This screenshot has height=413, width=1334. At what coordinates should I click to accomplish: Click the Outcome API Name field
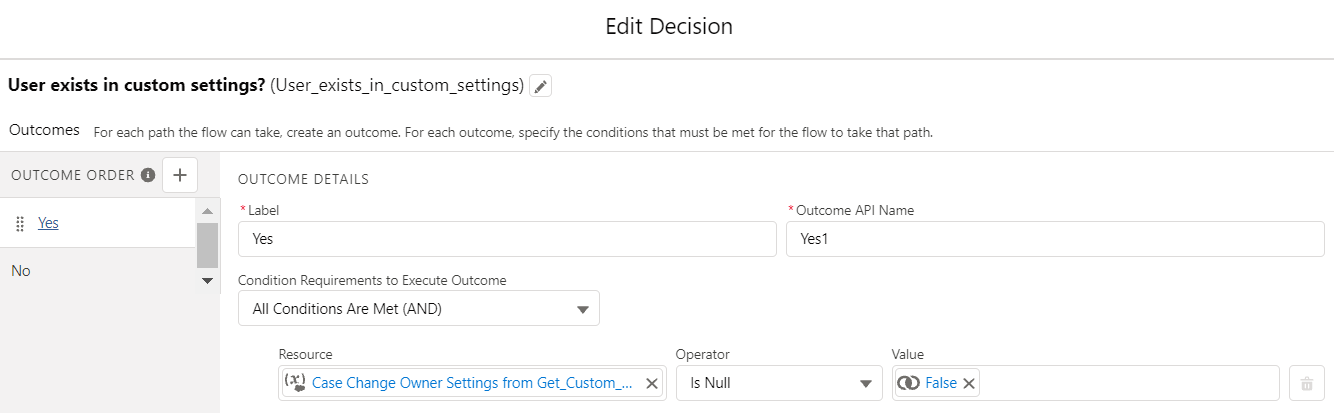click(x=1054, y=239)
